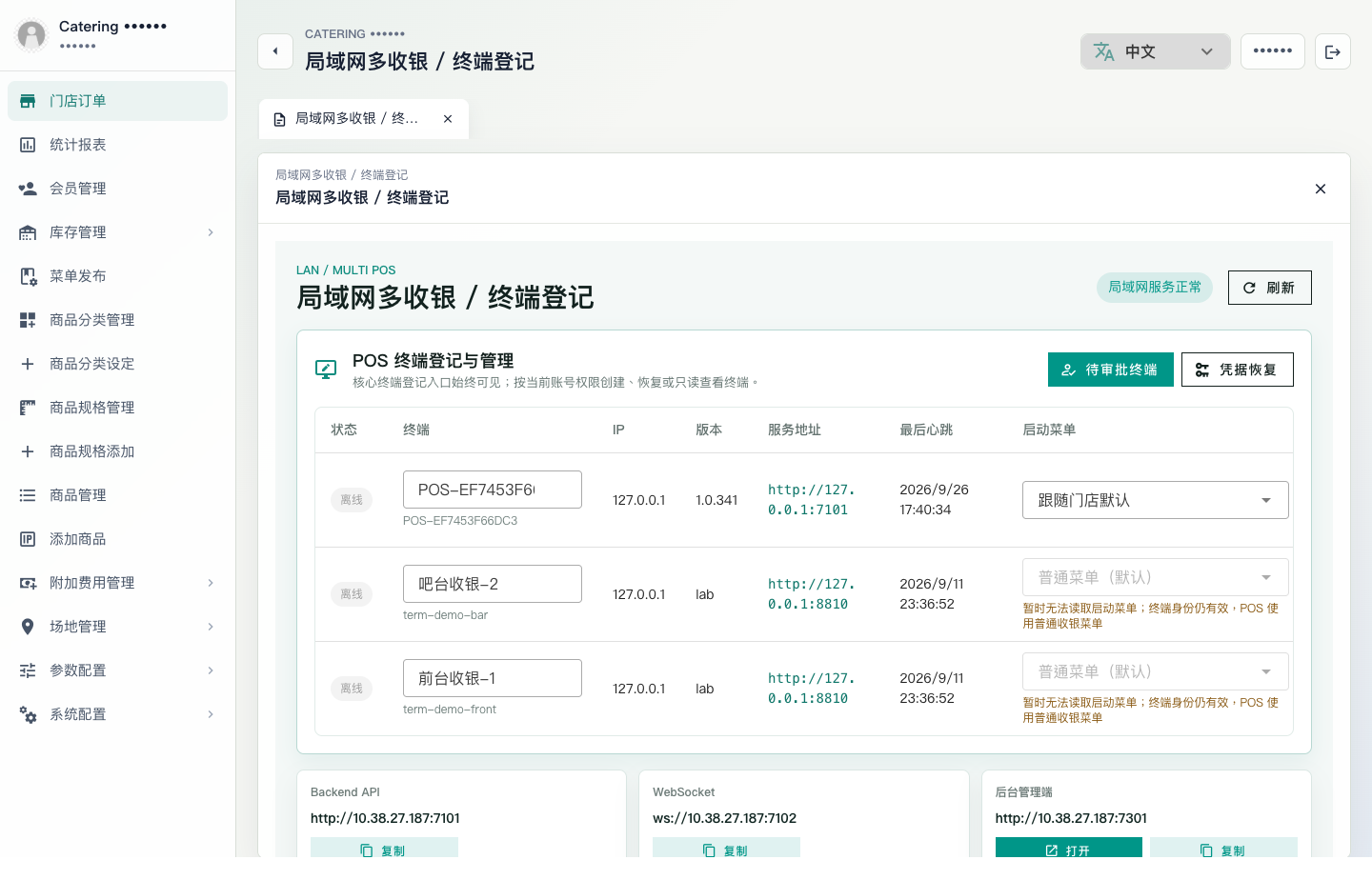The image size is (1372, 880).
Task: Expand the 参数配置 submenu chevron
Action: pyautogui.click(x=211, y=670)
